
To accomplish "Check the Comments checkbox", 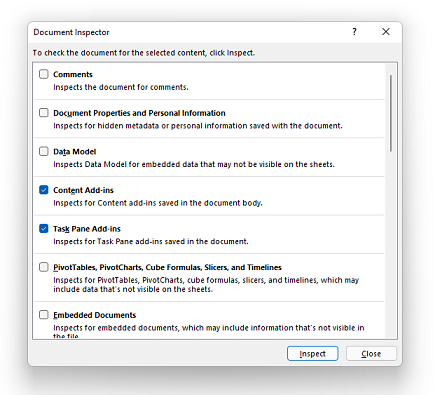I will tap(44, 74).
